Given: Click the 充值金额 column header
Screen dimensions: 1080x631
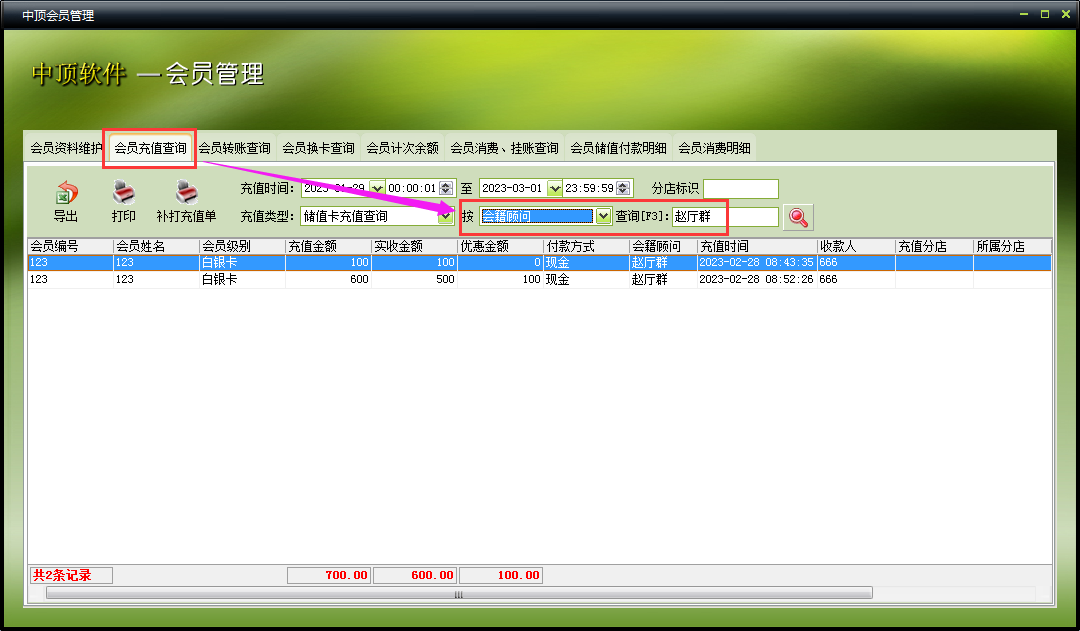Looking at the screenshot, I should (328, 246).
